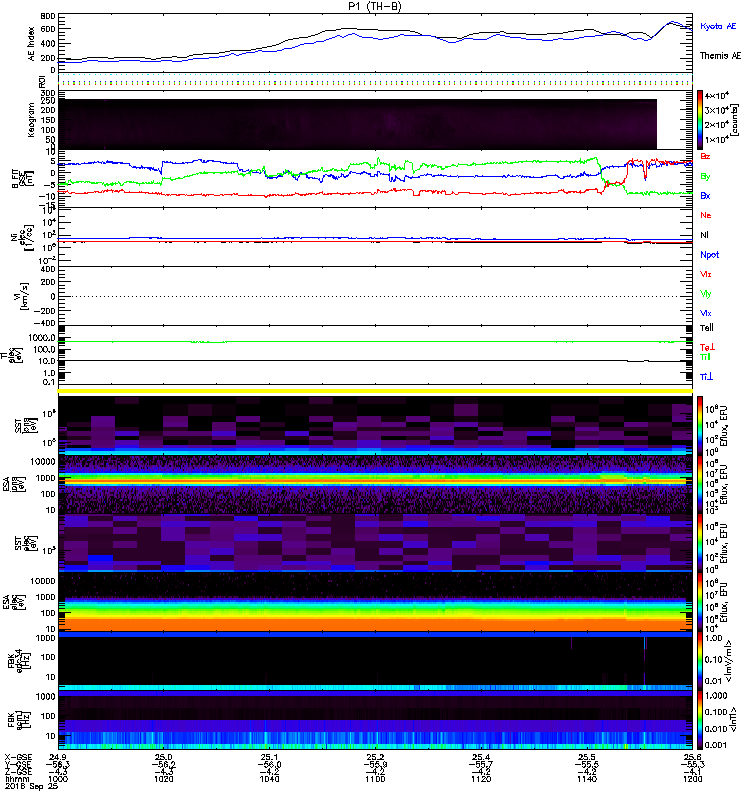750x800 pixels.
Task: Click the keogram counts color bar
Action: click(700, 120)
